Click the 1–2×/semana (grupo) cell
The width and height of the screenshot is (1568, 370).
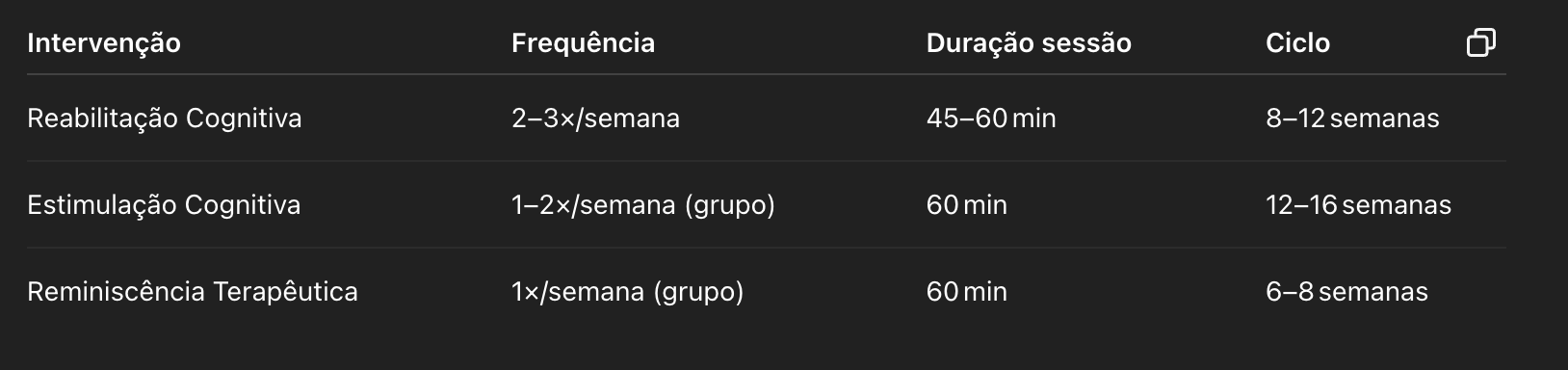coord(643,205)
